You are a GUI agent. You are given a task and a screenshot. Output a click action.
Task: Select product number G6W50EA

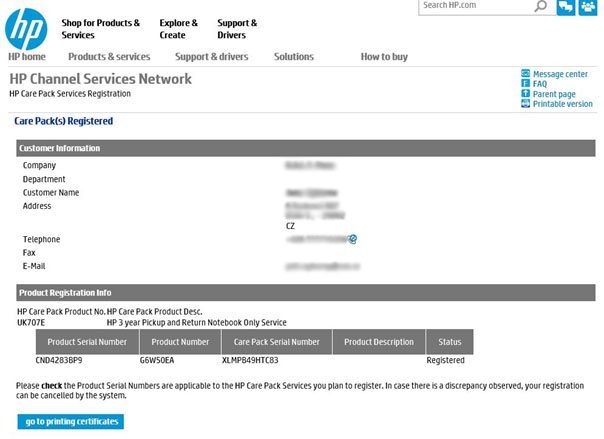pos(157,360)
